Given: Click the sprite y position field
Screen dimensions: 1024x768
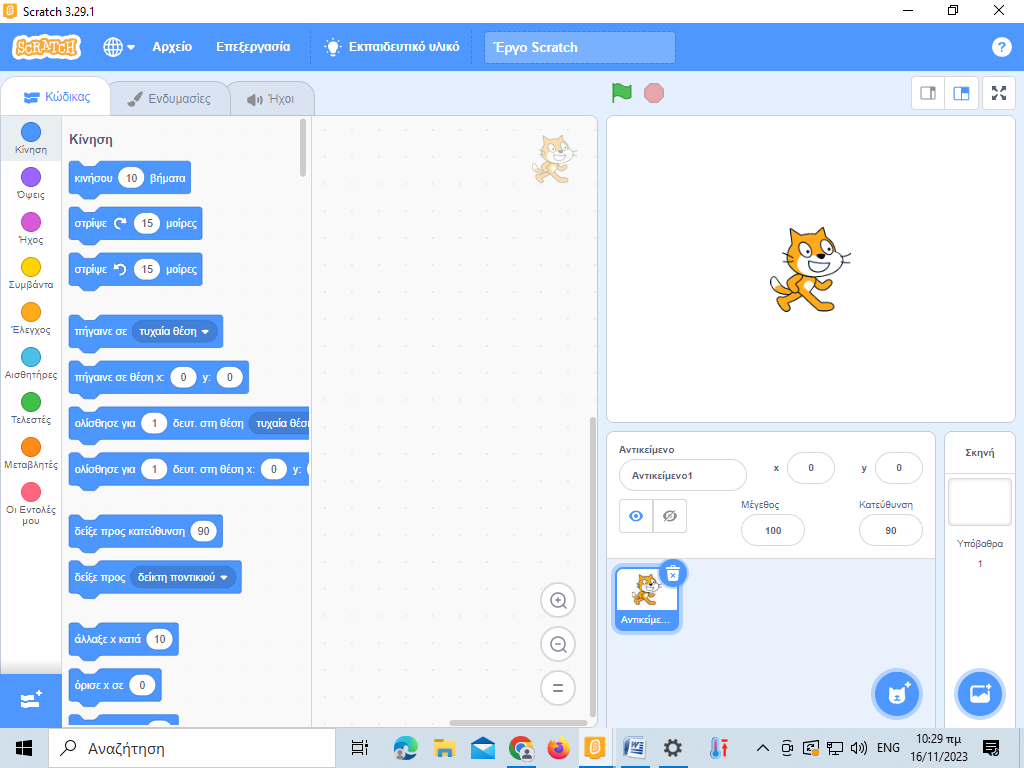Looking at the screenshot, I should point(899,468).
